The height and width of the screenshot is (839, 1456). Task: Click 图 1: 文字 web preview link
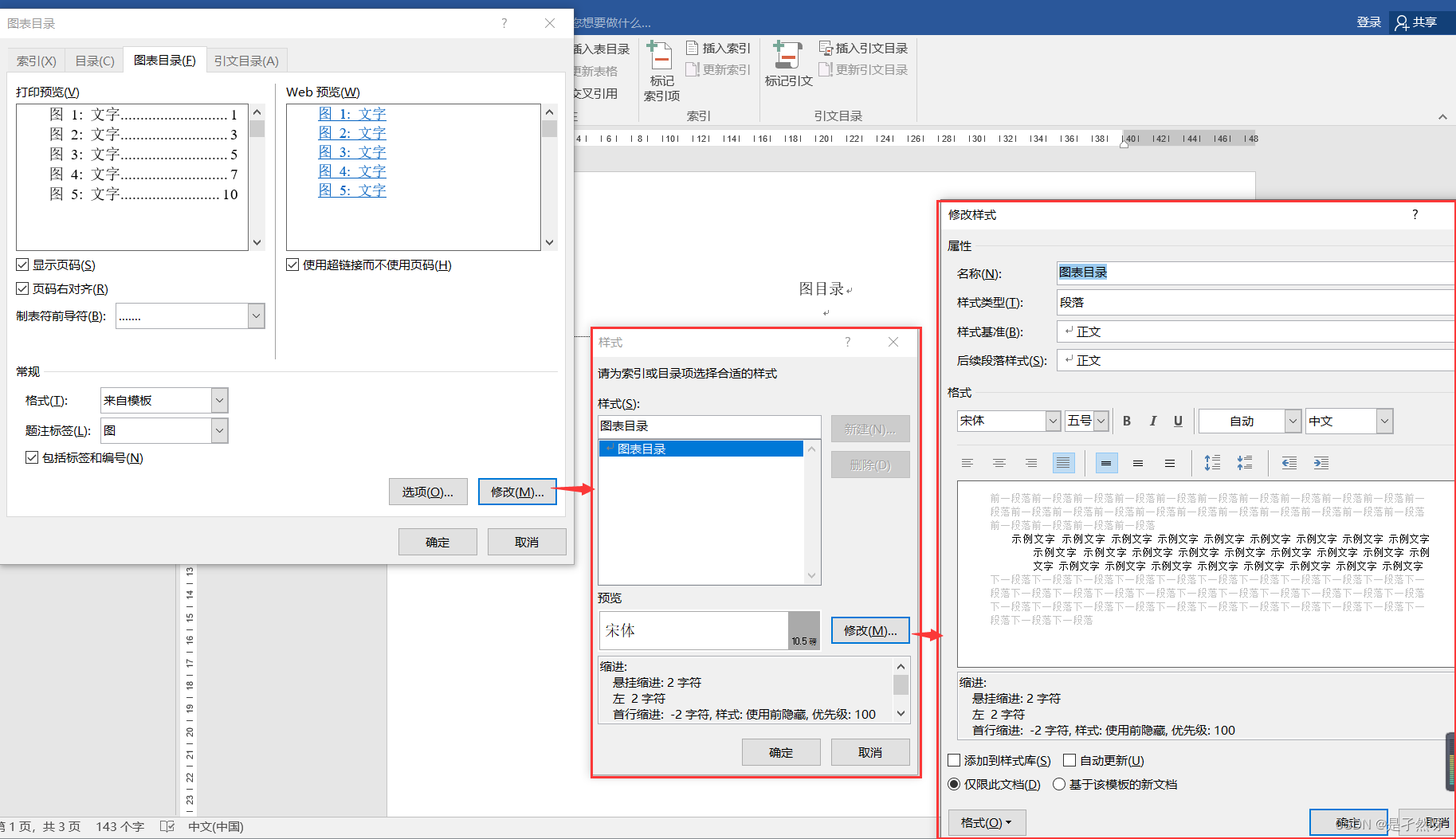pos(352,114)
